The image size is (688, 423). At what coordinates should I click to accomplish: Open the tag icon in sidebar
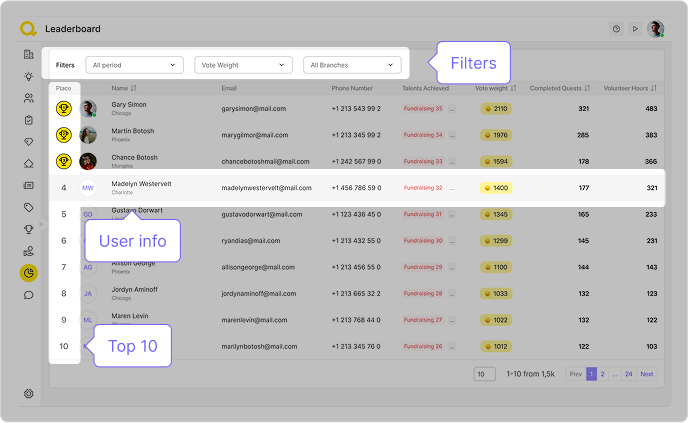coord(28,207)
